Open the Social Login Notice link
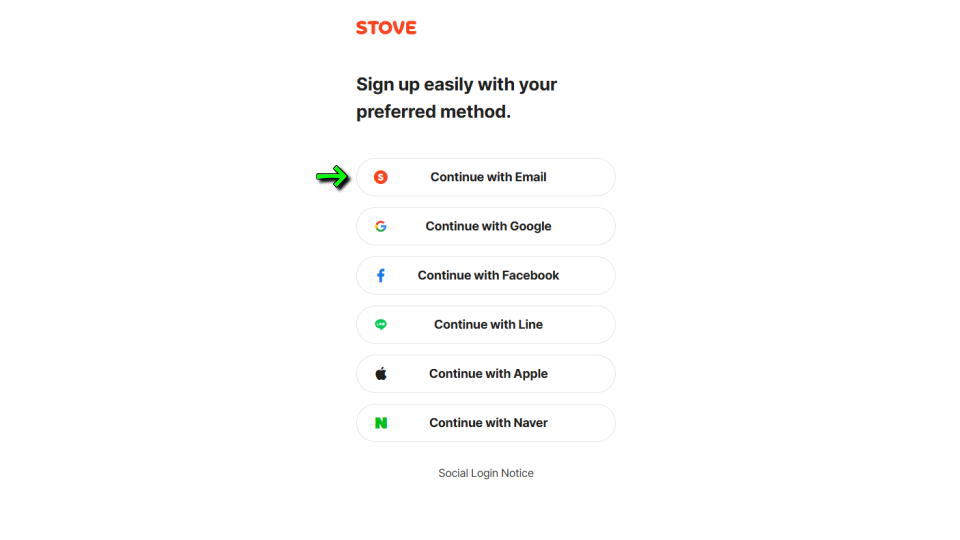Image resolution: width=960 pixels, height=540 pixels. point(486,473)
